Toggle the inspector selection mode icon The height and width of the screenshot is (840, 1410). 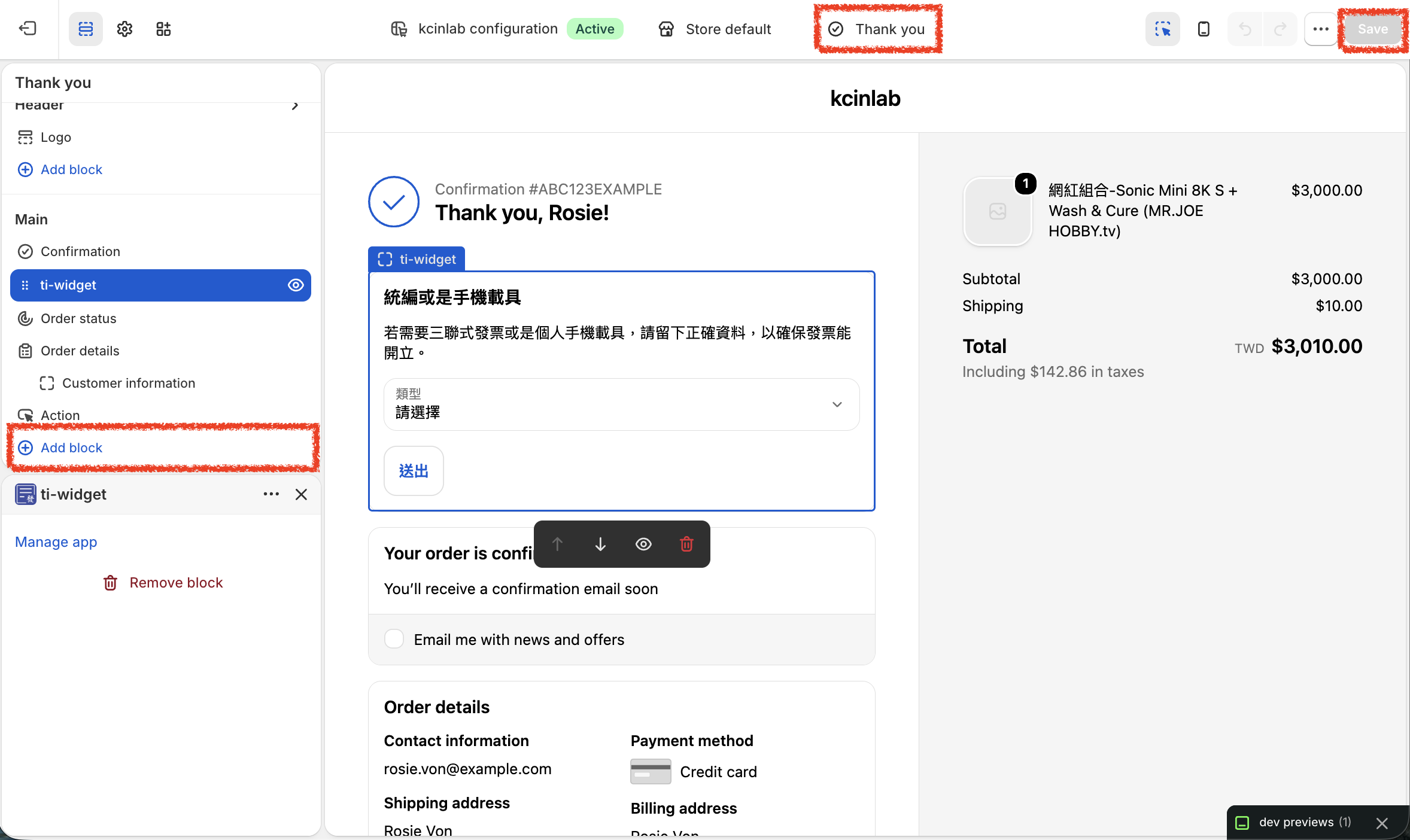click(x=1163, y=29)
